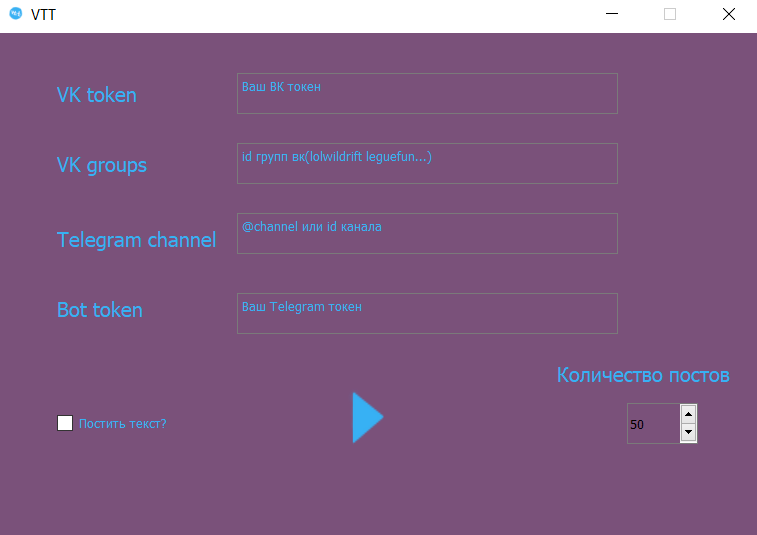This screenshot has height=535, width=757.
Task: Click the blue play start button
Action: tap(367, 417)
